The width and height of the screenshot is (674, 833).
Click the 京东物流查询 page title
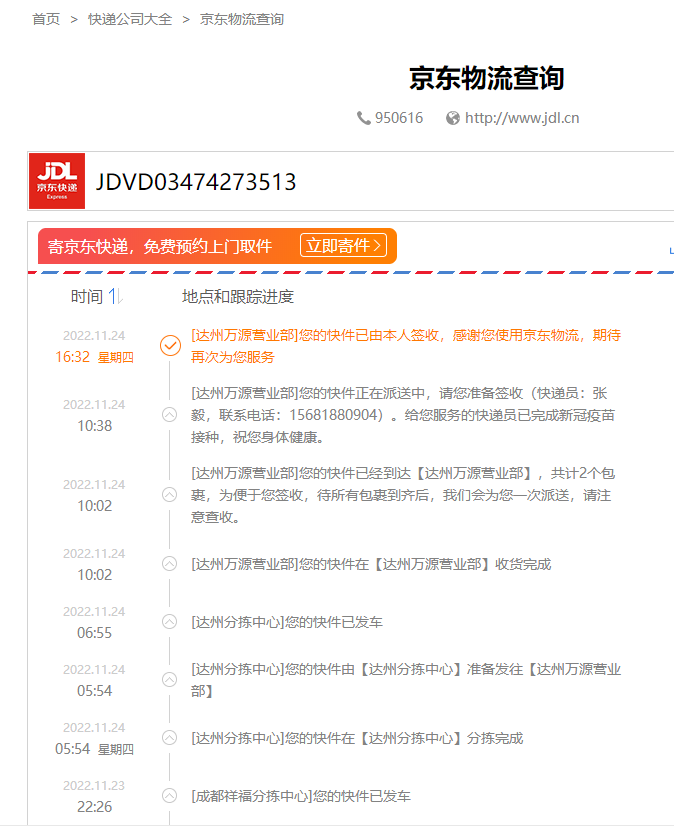[486, 79]
